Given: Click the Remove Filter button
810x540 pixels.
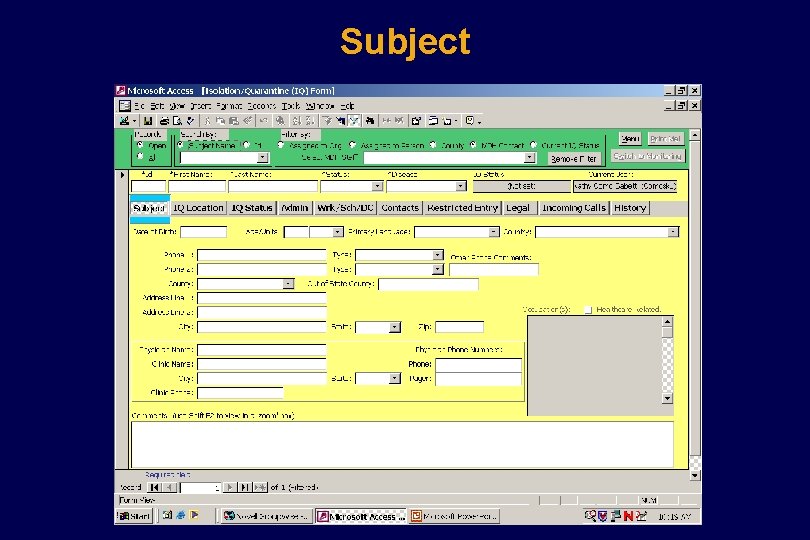Looking at the screenshot, I should click(573, 159).
